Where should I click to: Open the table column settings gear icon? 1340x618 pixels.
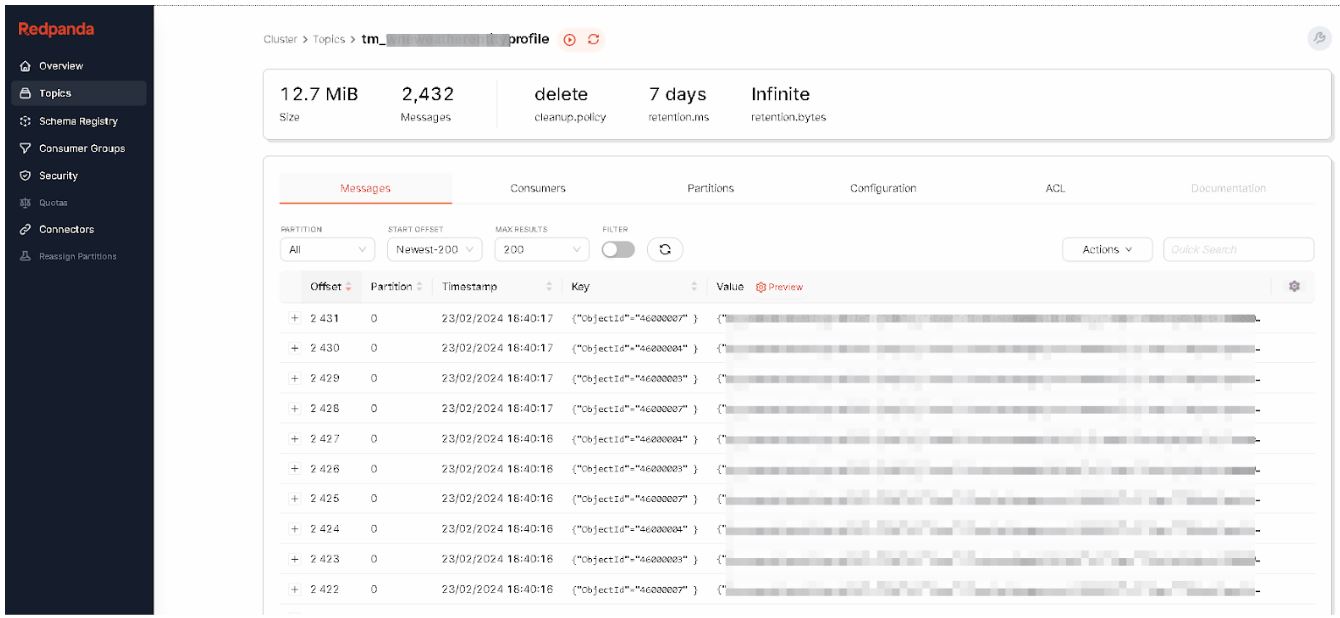tap(1294, 287)
